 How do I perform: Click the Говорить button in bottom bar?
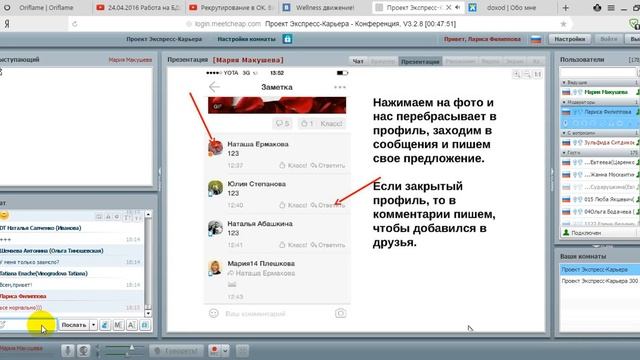click(176, 350)
